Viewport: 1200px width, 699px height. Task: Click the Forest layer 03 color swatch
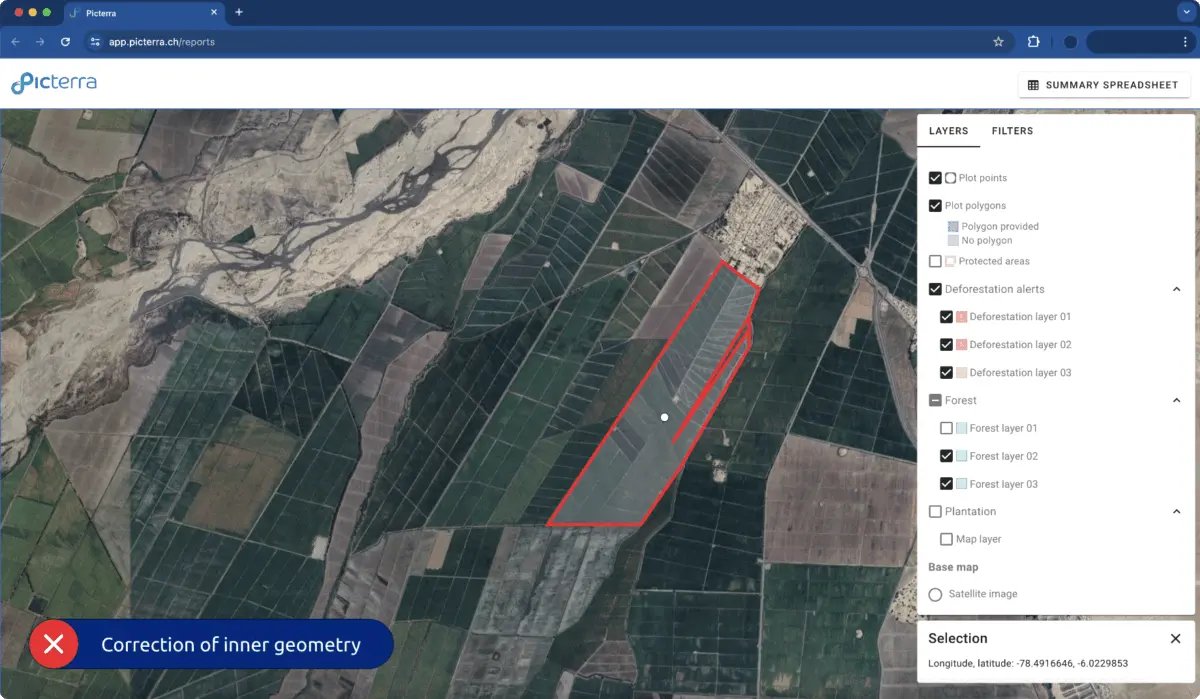[x=961, y=484]
